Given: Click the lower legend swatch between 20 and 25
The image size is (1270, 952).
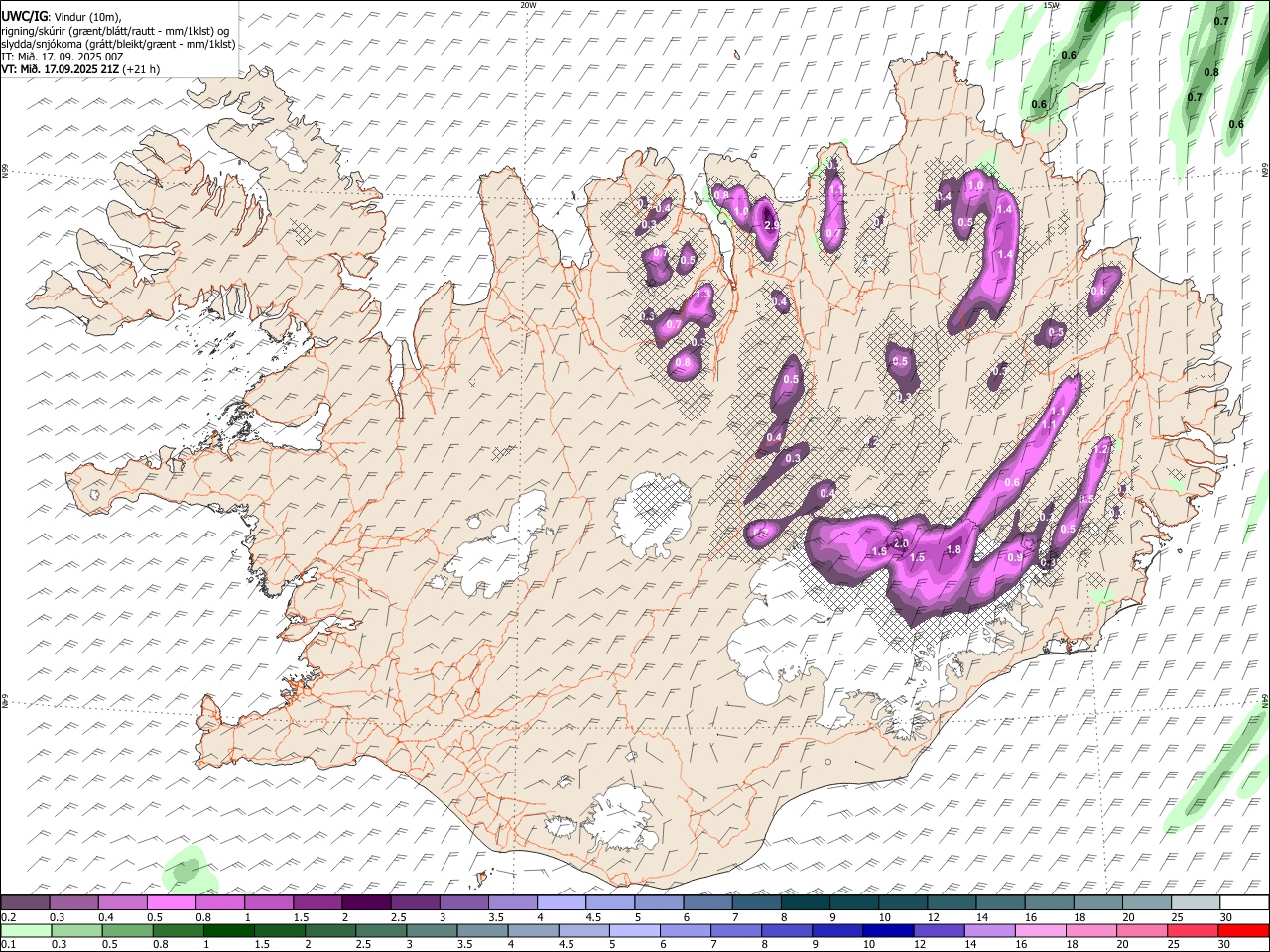Looking at the screenshot, I should (x=1142, y=930).
